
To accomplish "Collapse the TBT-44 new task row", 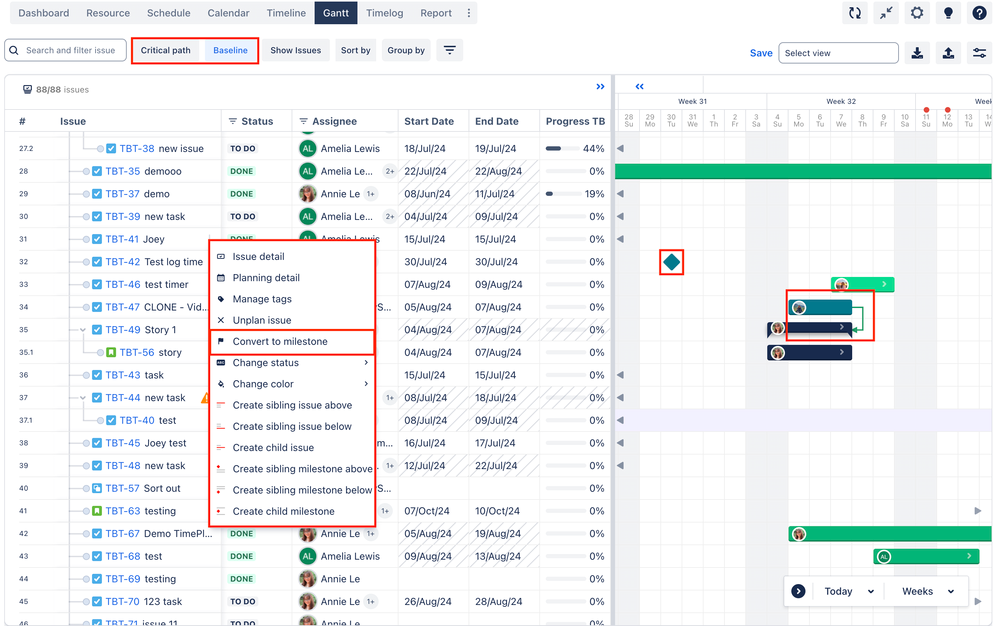I will click(x=83, y=398).
